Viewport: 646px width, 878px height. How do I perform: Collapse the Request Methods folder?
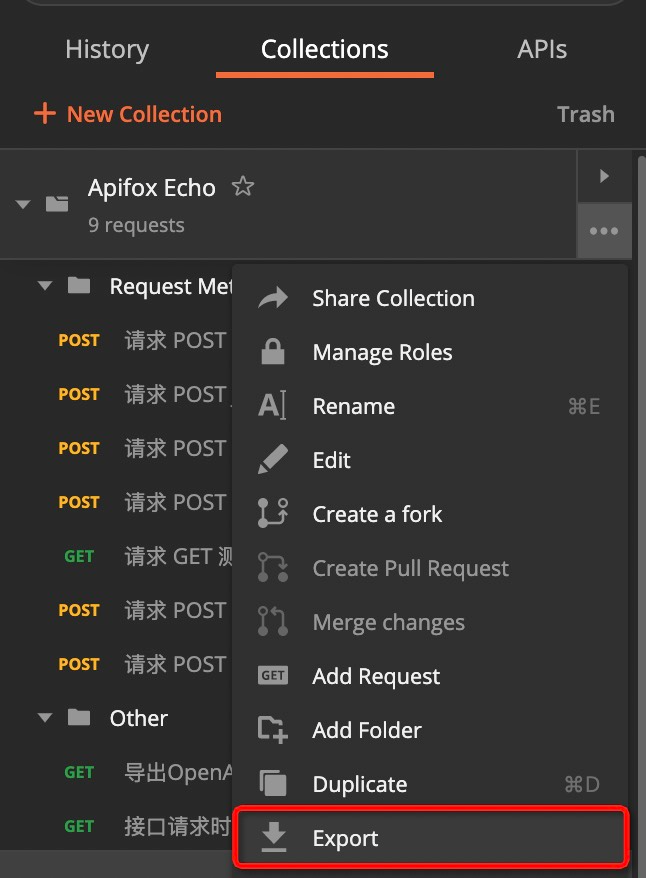[x=44, y=286]
